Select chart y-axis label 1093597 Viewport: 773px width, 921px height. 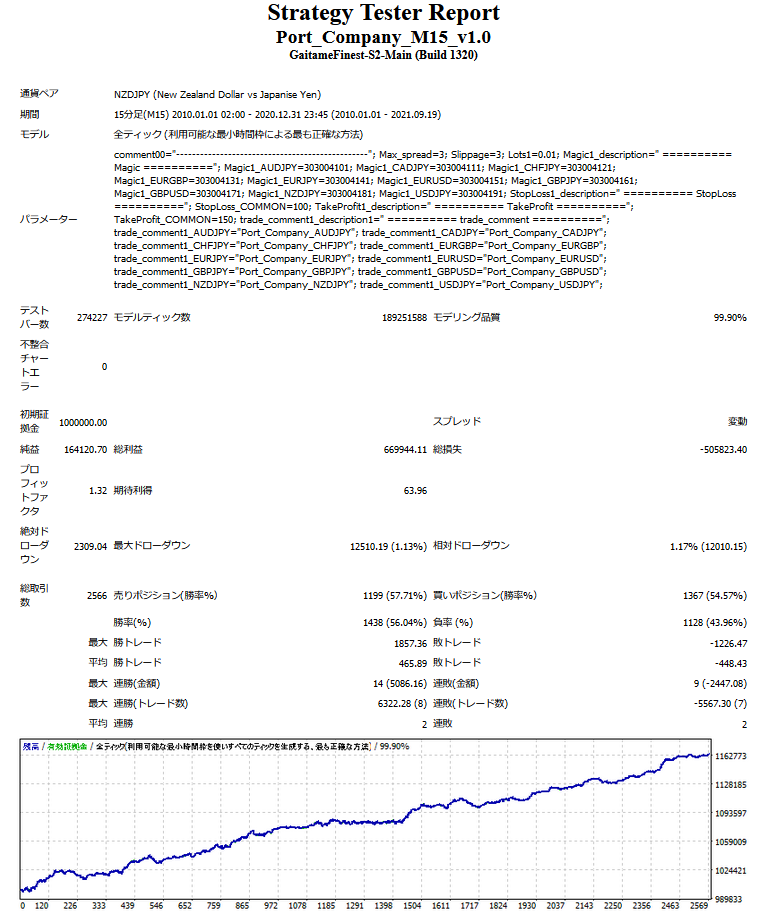[731, 814]
